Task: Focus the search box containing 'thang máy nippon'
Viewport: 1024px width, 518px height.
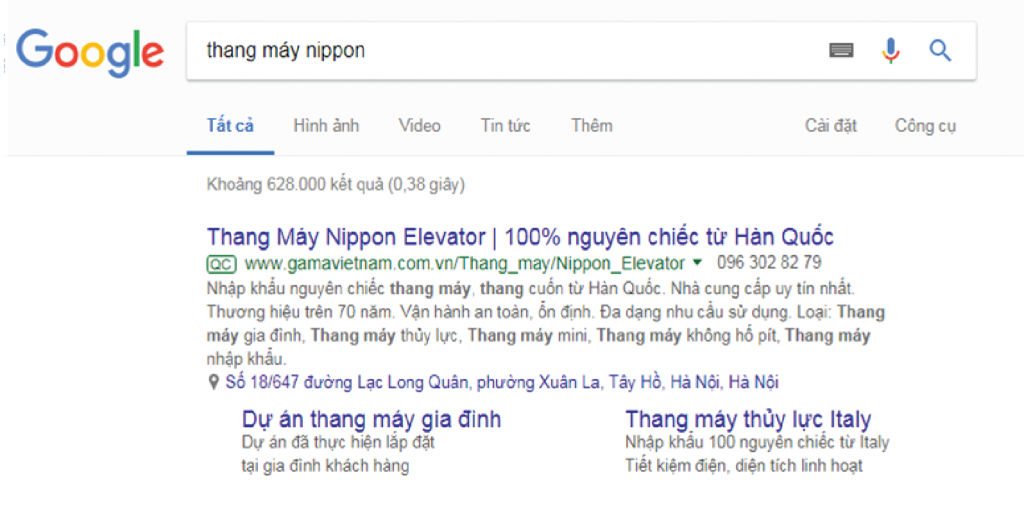Action: 581,51
